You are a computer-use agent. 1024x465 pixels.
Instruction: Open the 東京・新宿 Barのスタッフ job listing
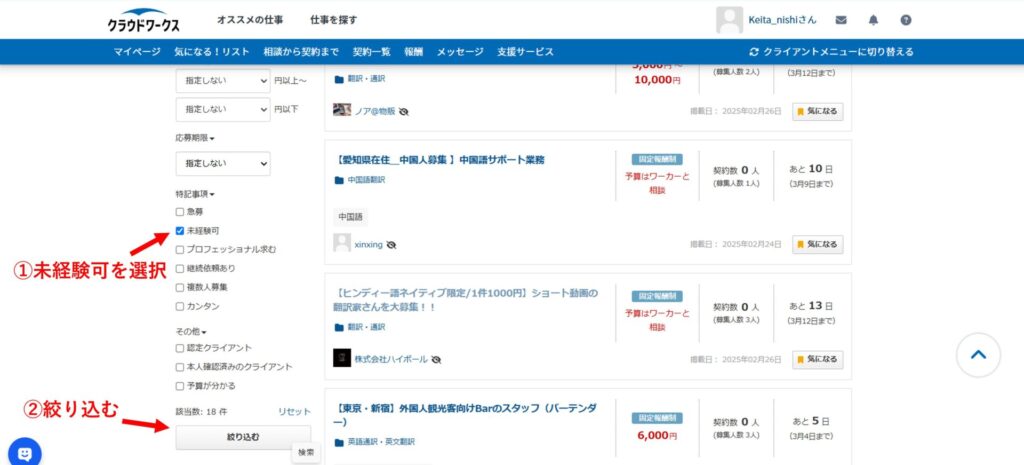click(465, 415)
